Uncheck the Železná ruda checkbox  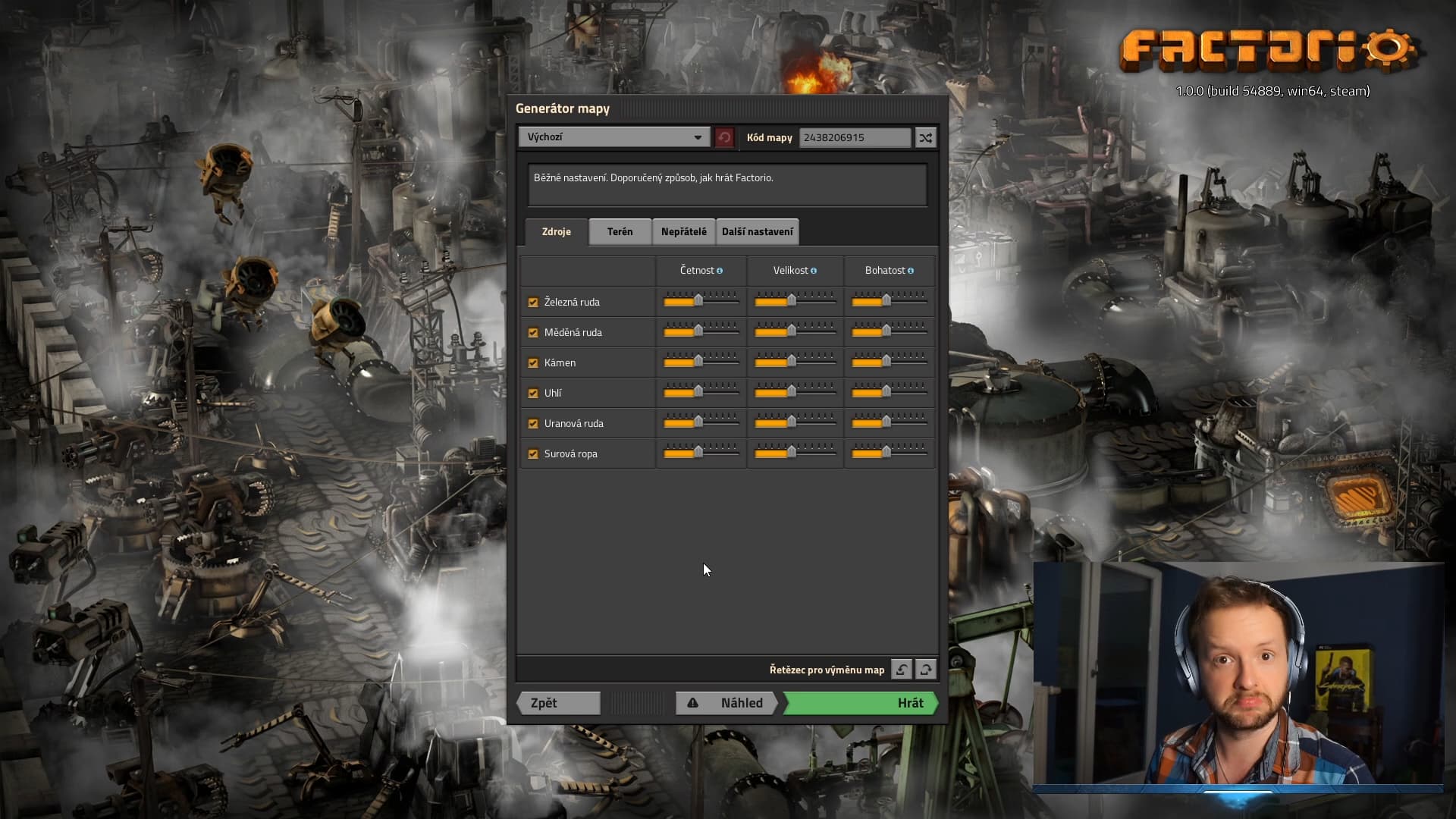tap(533, 302)
